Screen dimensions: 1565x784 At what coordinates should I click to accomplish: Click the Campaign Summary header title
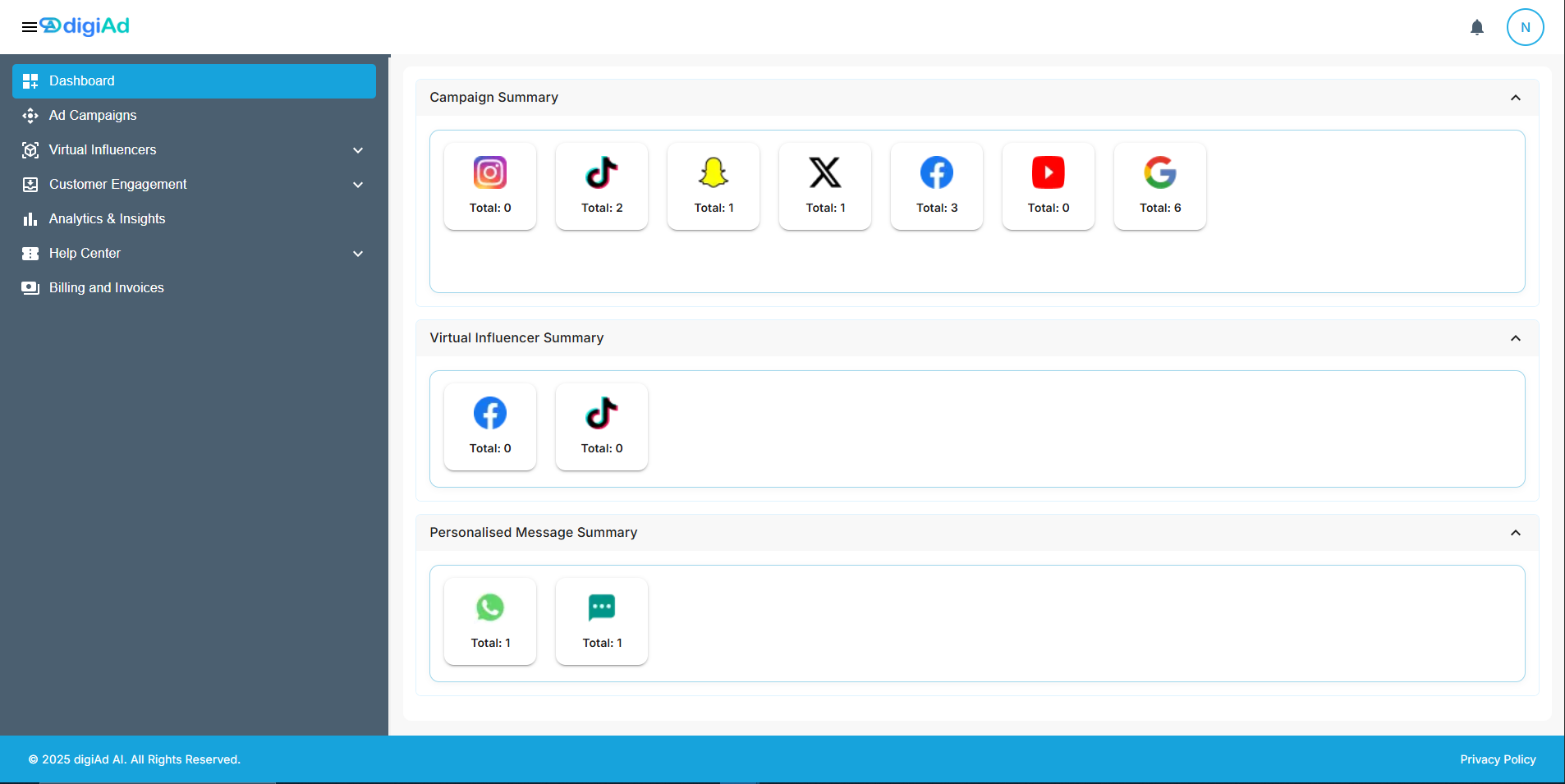(493, 97)
